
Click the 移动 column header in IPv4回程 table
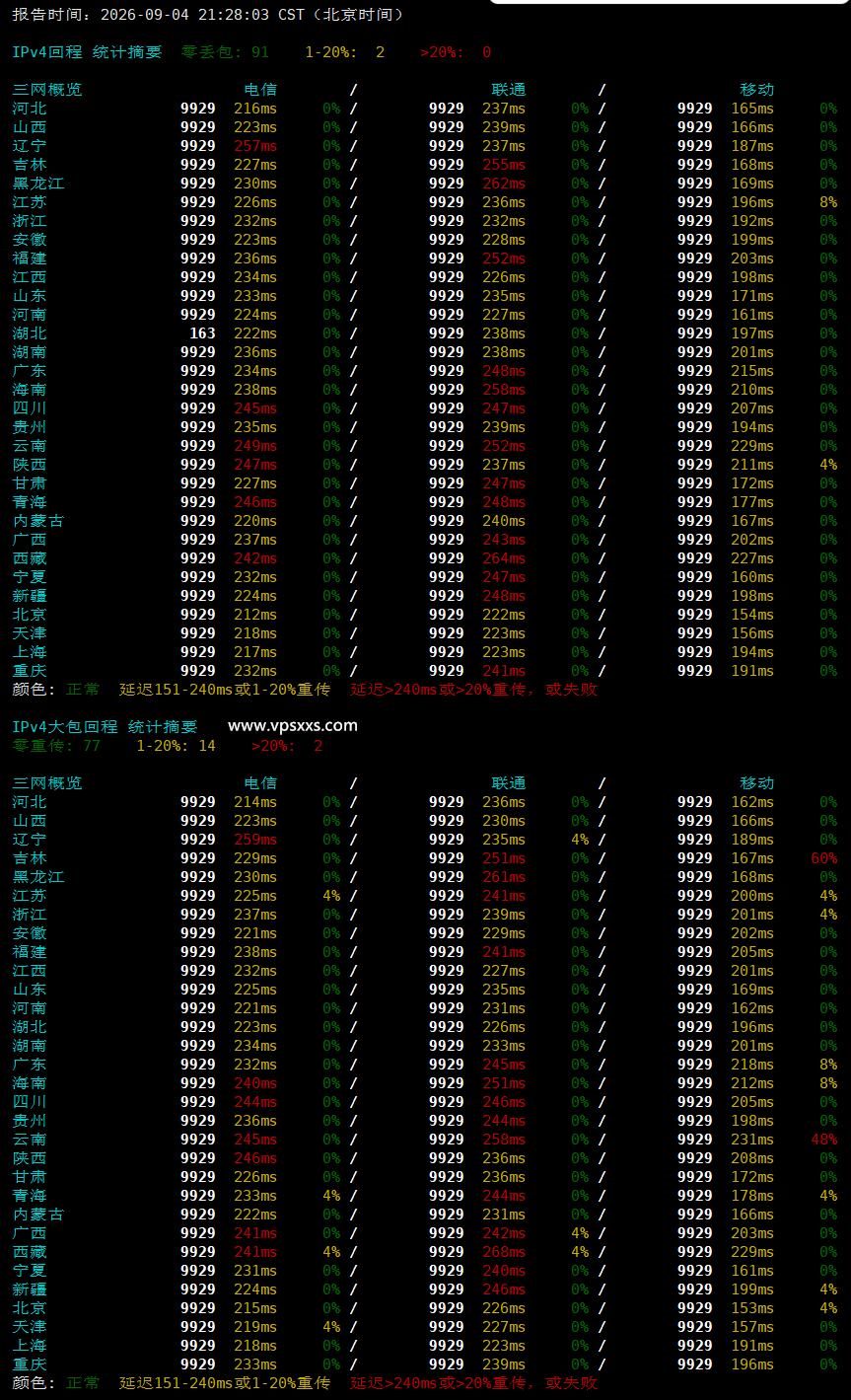[x=757, y=90]
